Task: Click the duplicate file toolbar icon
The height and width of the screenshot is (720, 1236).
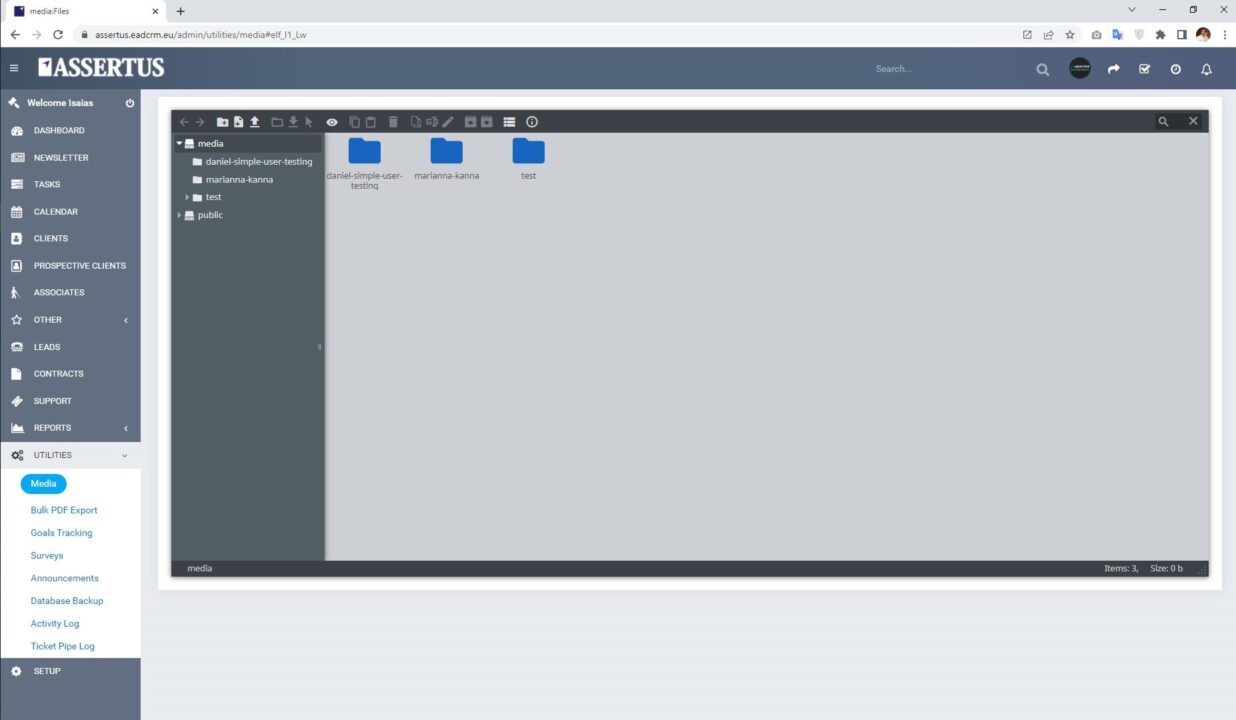Action: (416, 122)
